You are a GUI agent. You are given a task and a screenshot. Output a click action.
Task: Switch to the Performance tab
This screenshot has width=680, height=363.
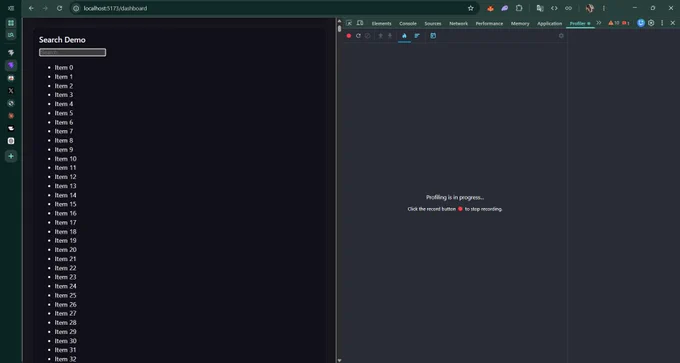489,23
